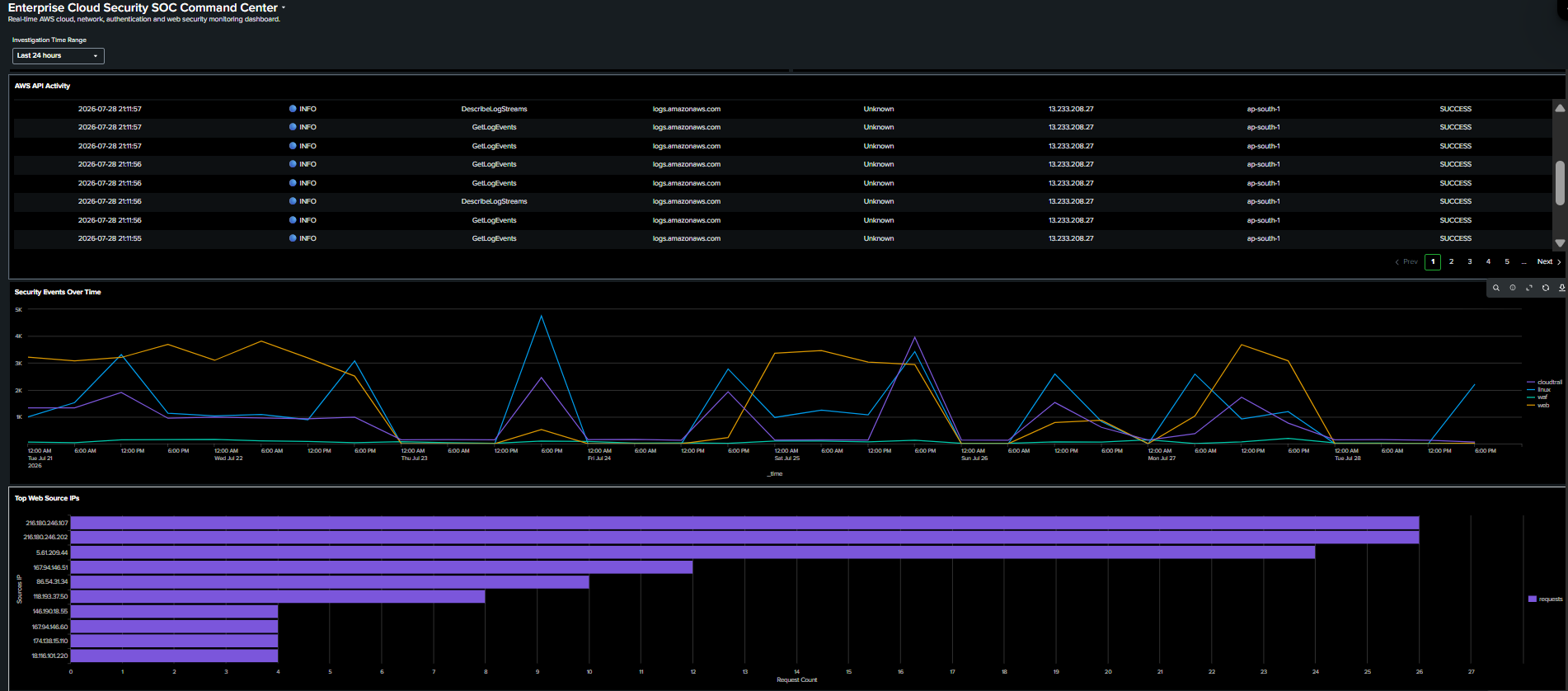Click the scroll-down arrow of AWS API table
Viewport: 1568px width, 691px height.
(1560, 243)
